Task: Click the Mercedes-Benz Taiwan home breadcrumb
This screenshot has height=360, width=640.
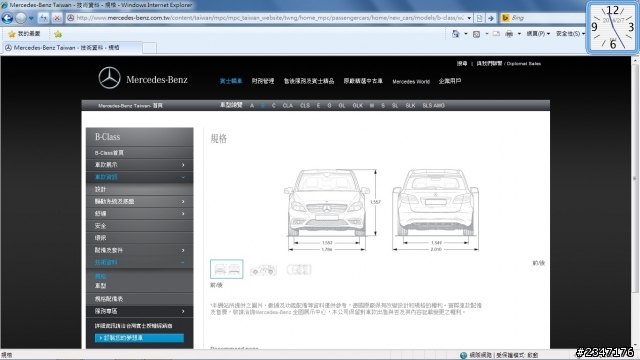Action: pyautogui.click(x=130, y=106)
